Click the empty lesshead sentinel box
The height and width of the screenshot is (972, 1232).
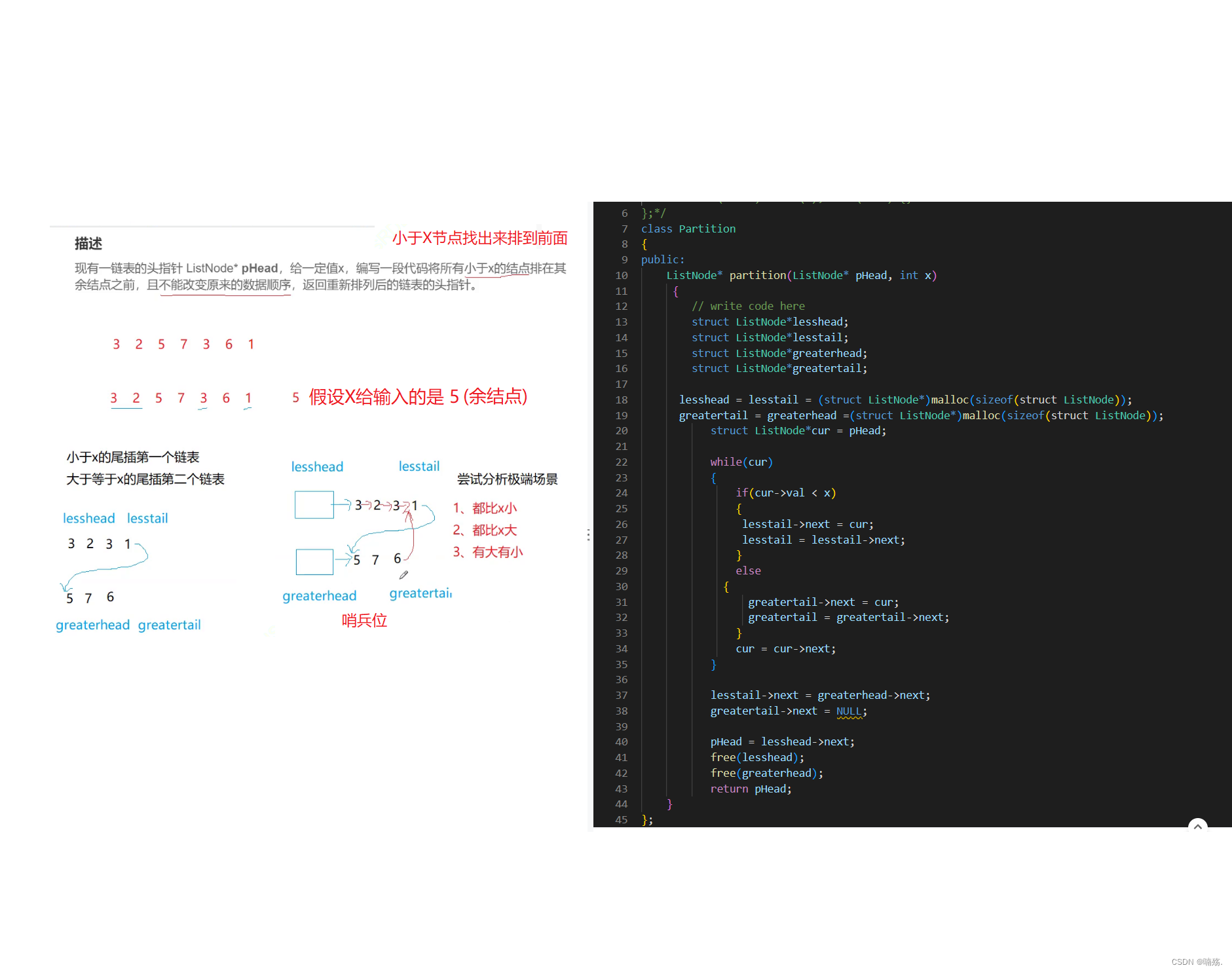pyautogui.click(x=314, y=505)
